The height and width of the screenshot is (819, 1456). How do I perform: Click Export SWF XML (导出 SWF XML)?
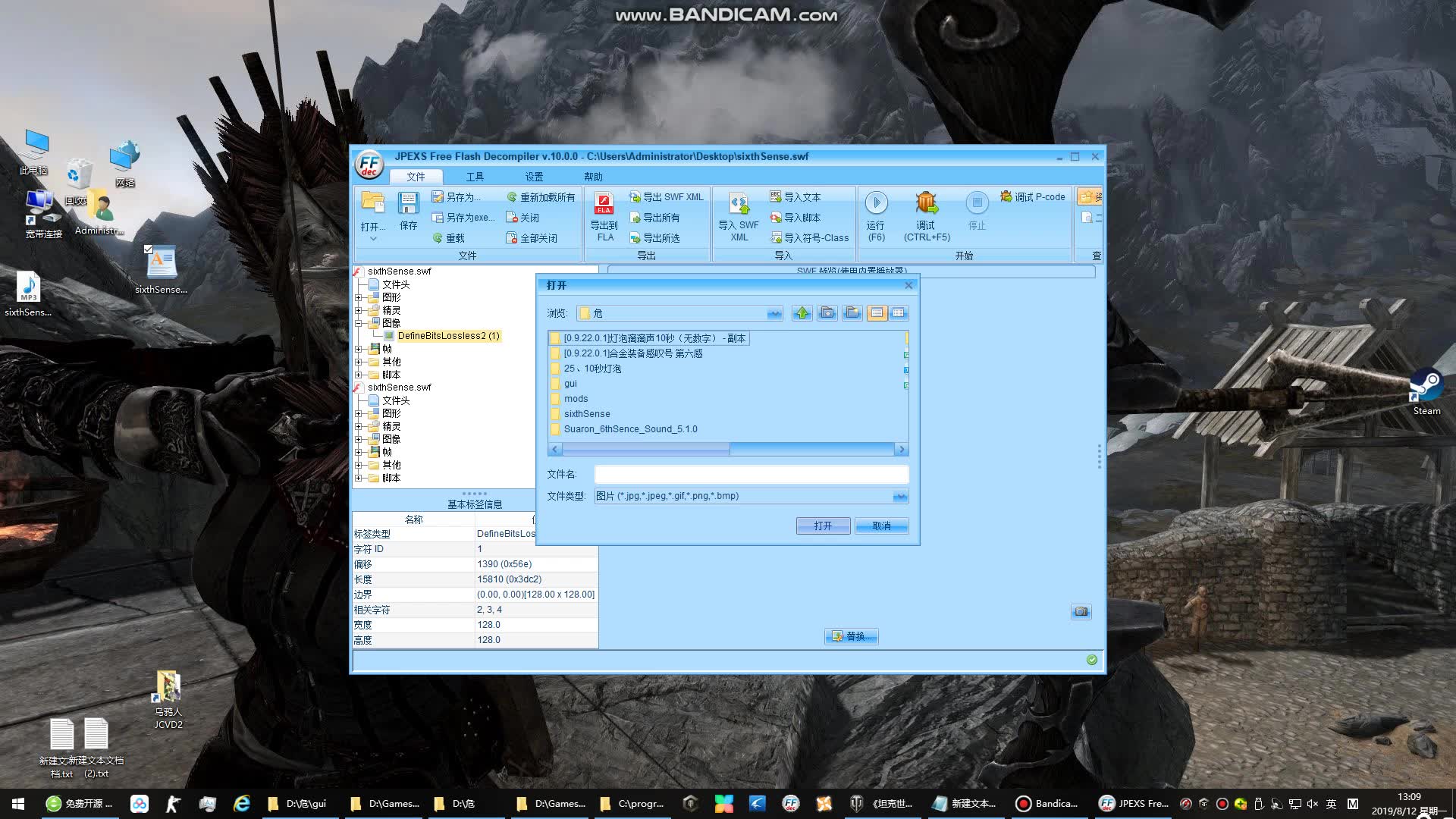(667, 197)
